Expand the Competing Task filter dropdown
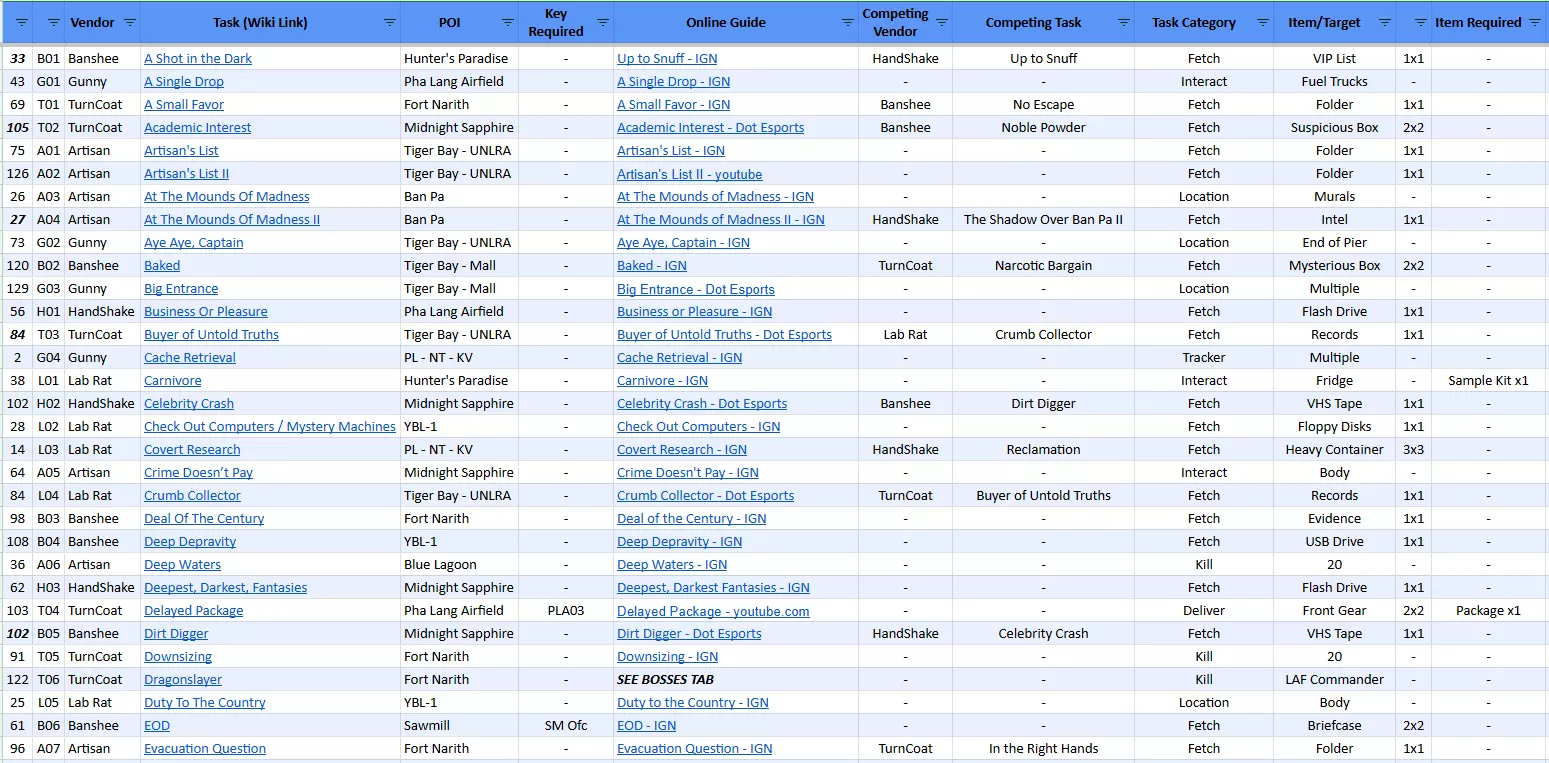This screenshot has height=763, width=1549. point(1123,22)
